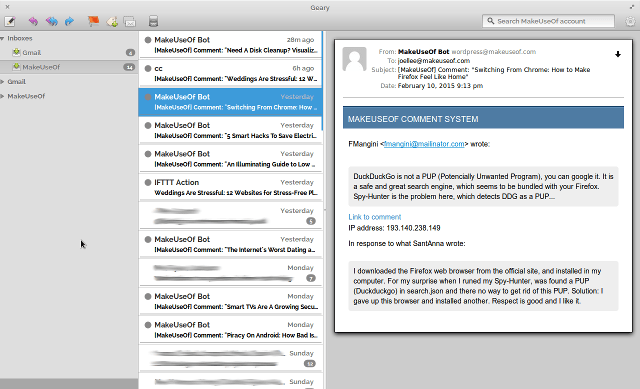Collapse the Inboxes group
The width and height of the screenshot is (640, 389).
point(2,38)
